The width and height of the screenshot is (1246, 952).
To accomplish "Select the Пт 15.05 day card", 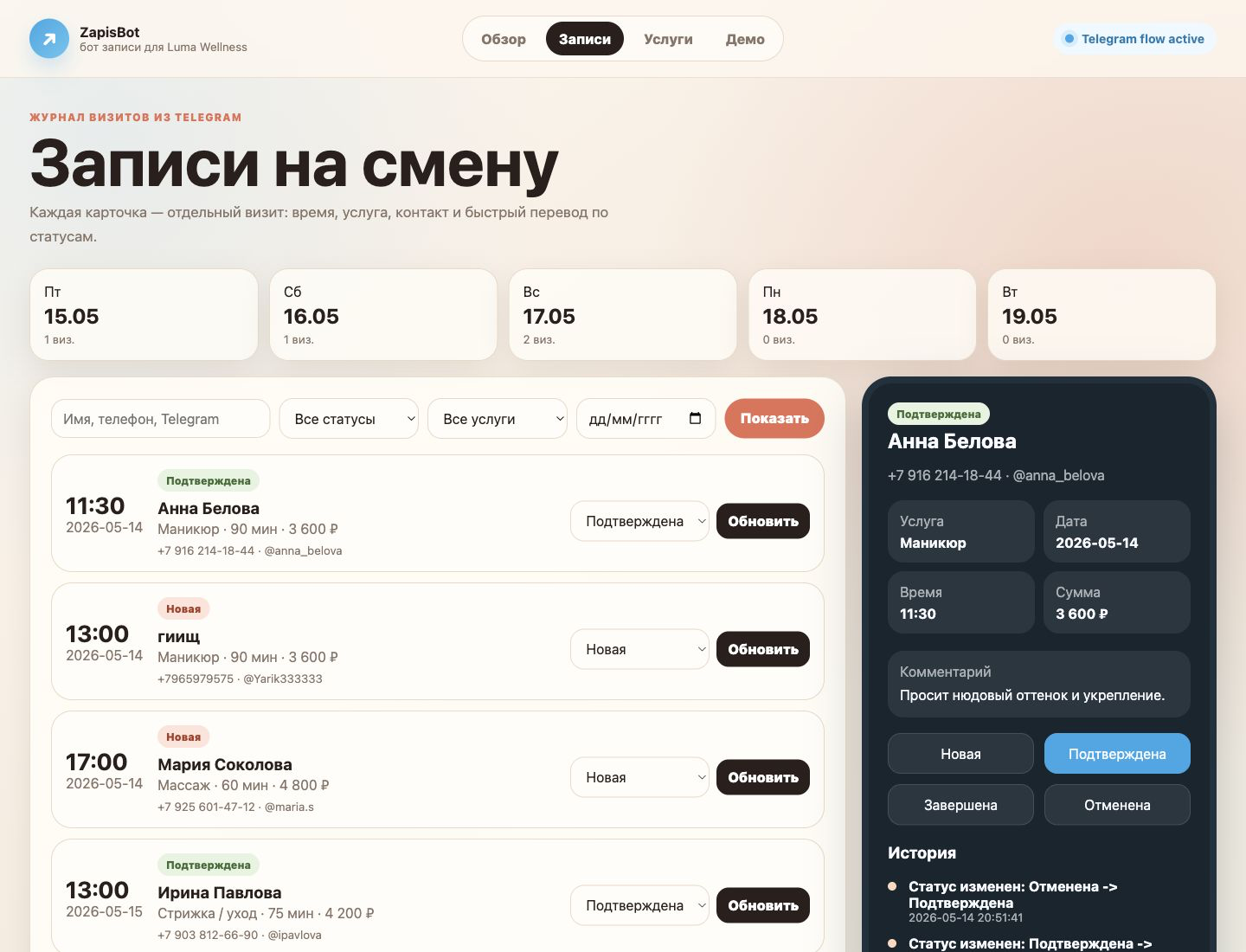I will pos(144,314).
